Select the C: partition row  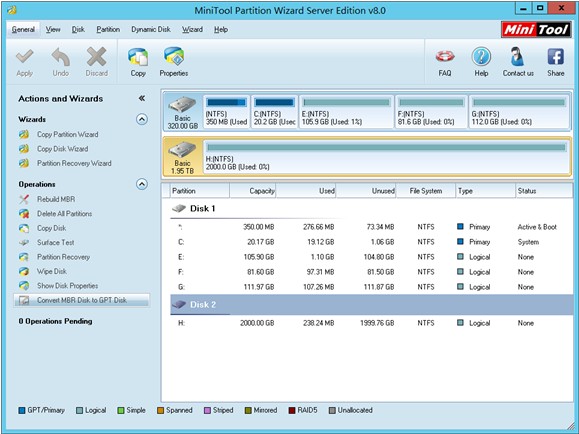[x=371, y=242]
